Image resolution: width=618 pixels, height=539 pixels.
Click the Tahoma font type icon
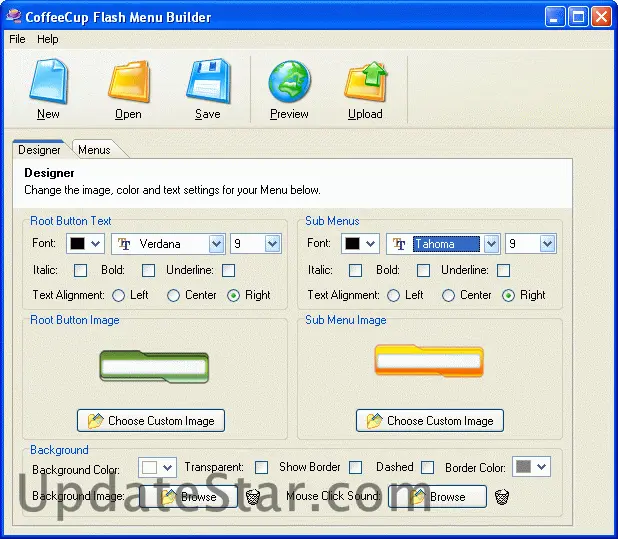(x=399, y=244)
